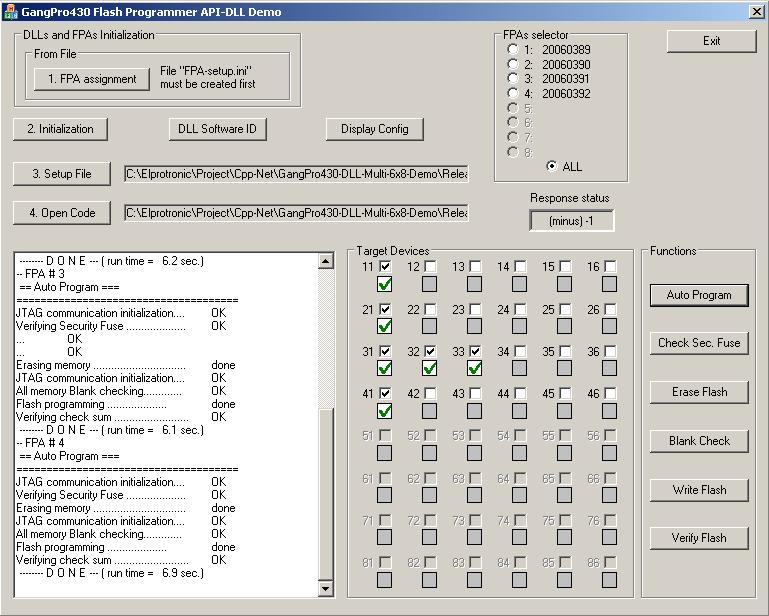Viewport: 769px width, 616px height.
Task: Click the green check indicator under device 32
Action: coord(429,368)
